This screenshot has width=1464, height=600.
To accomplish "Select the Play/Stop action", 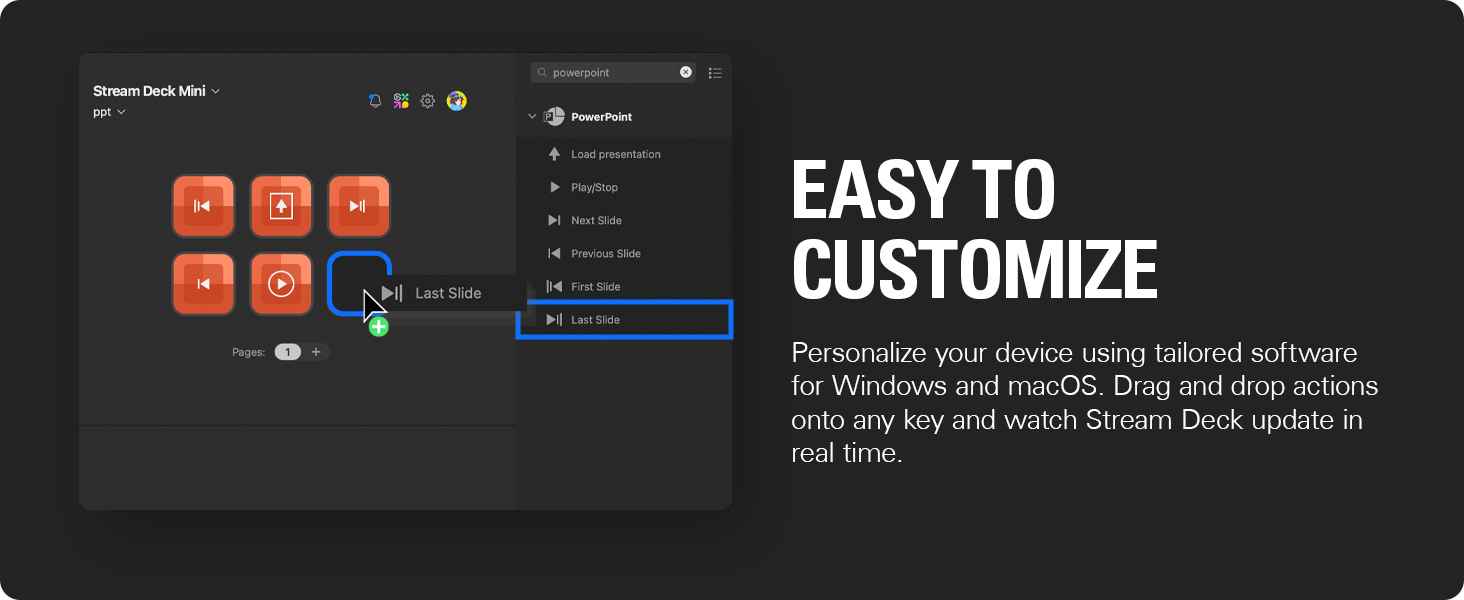I will [594, 187].
